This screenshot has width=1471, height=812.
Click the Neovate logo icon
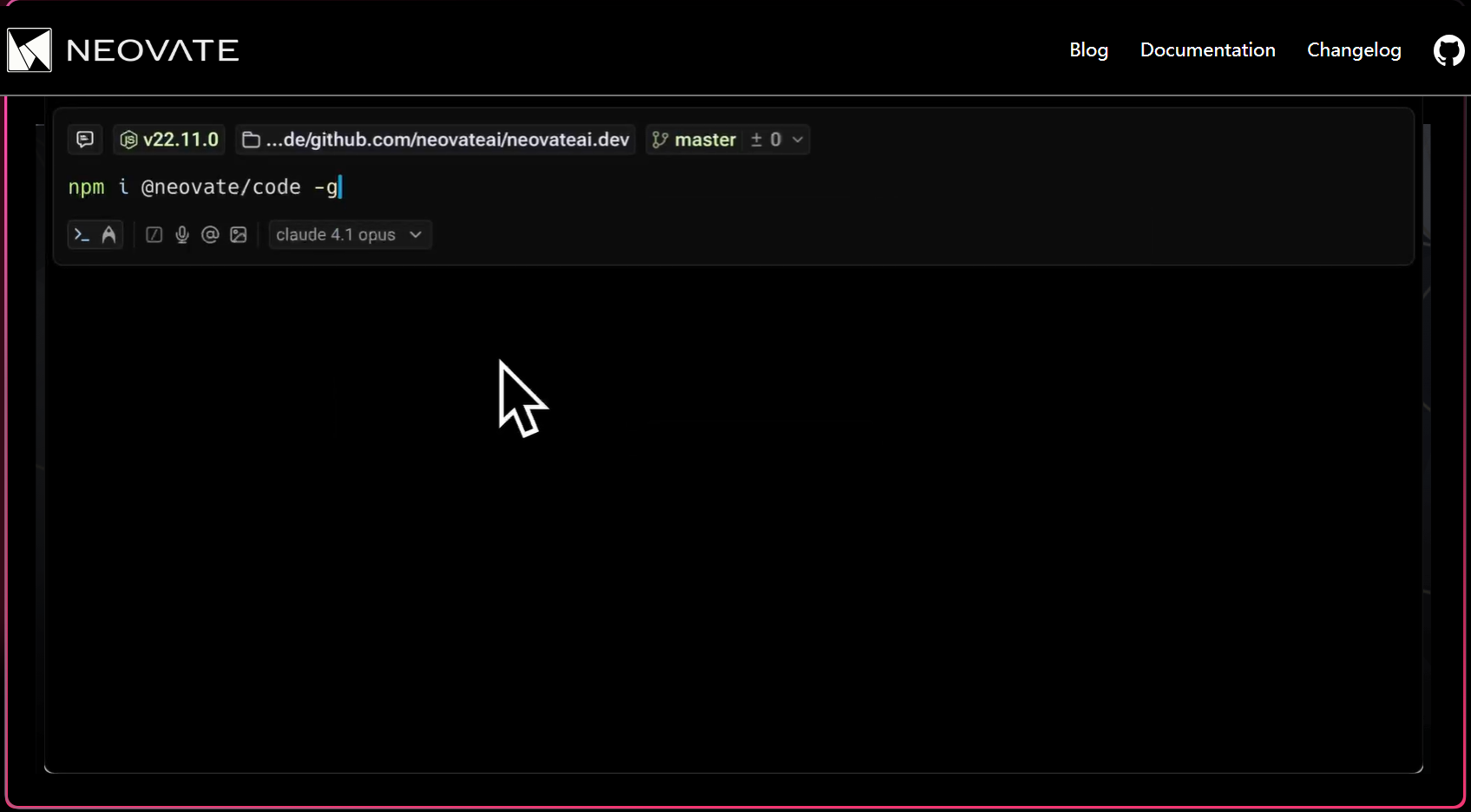pyautogui.click(x=30, y=49)
